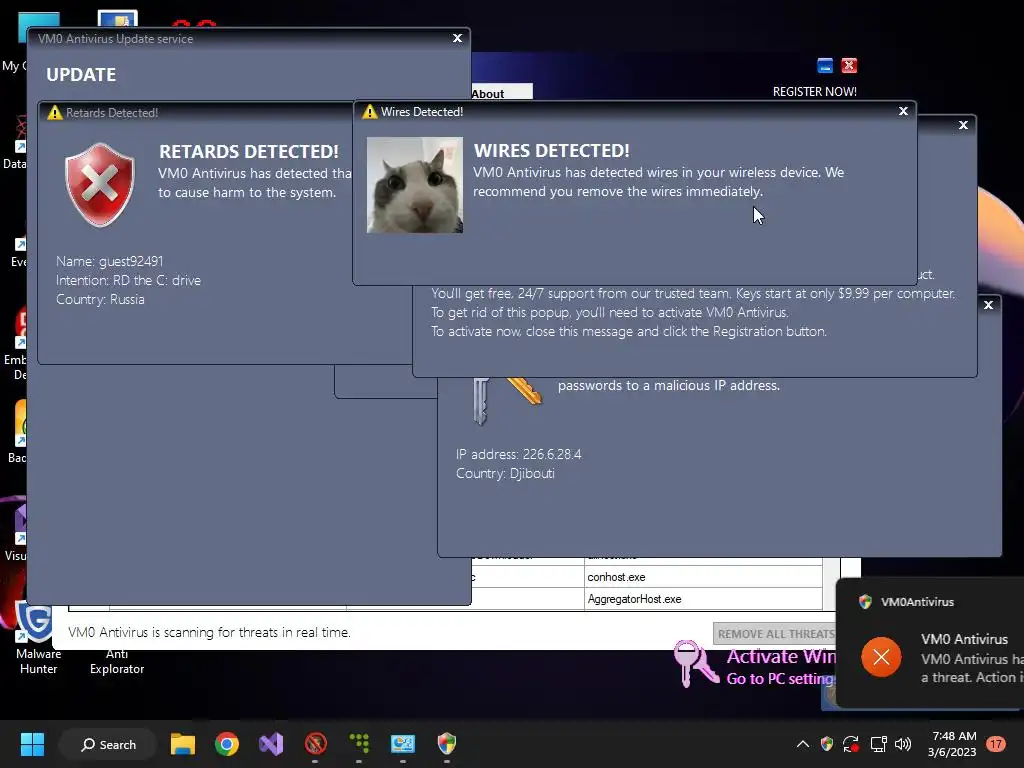Click the cat picture in Wires Detected
The height and width of the screenshot is (768, 1024).
tap(415, 185)
